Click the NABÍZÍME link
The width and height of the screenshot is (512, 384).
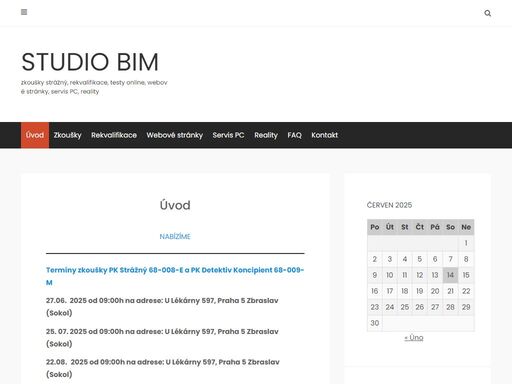click(x=175, y=236)
